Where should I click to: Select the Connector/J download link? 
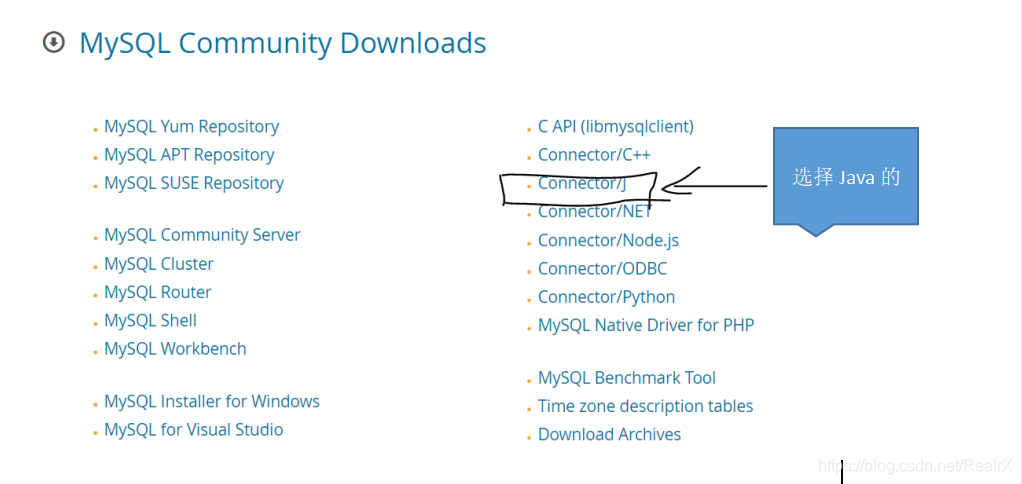click(582, 184)
